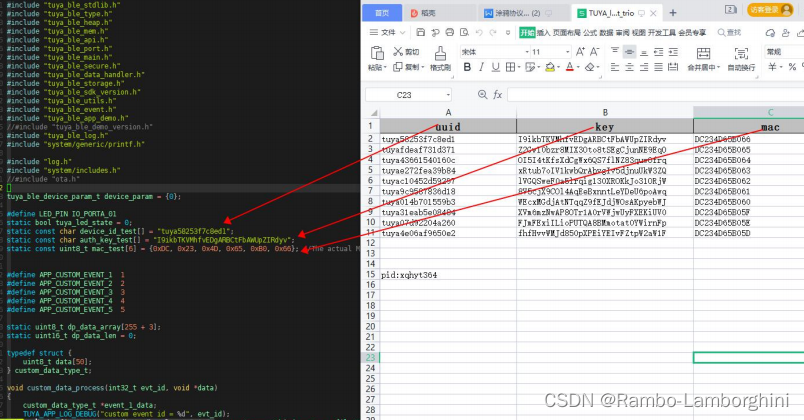Select the Format Painter (格式刷) brush
804x420 pixels.
[440, 53]
